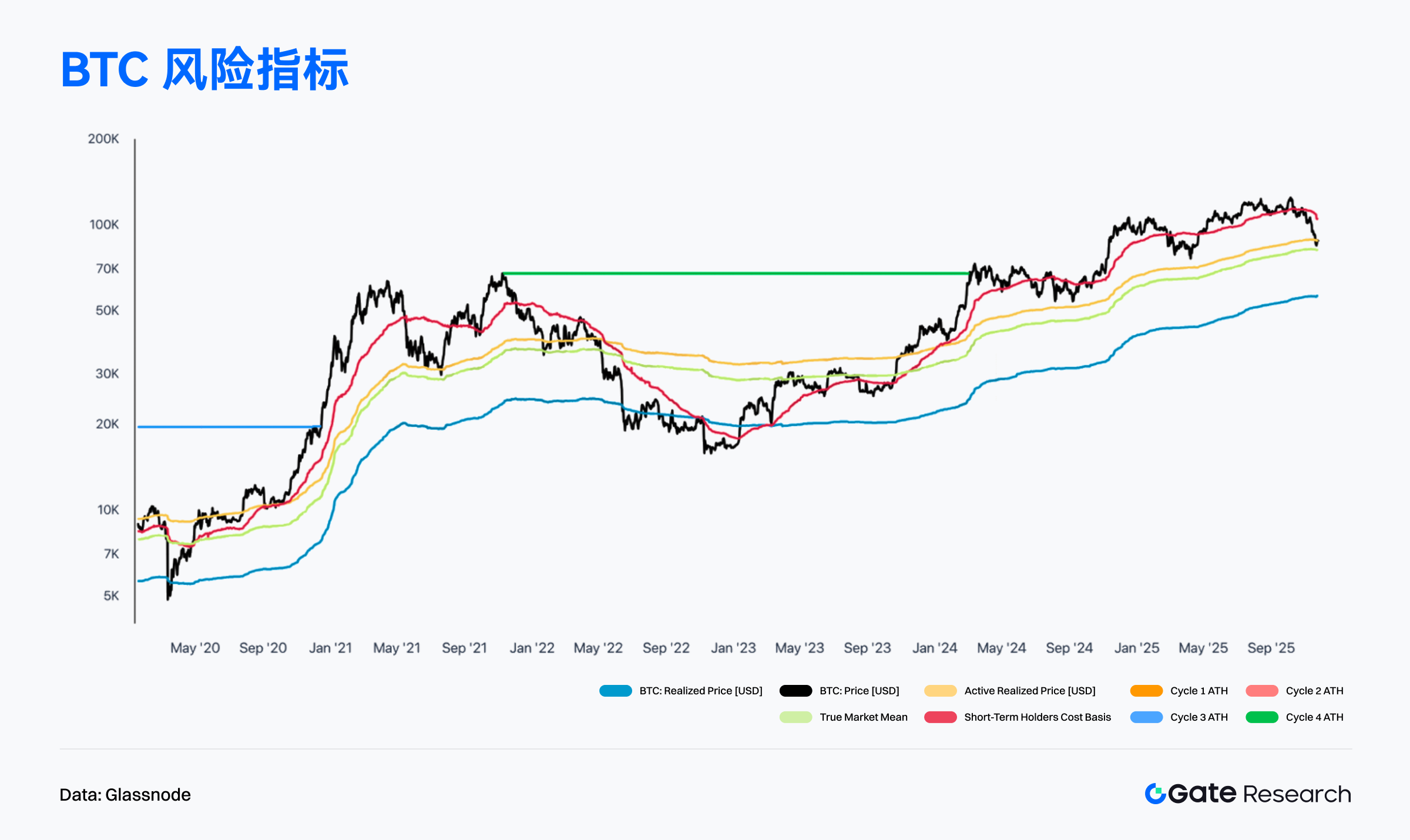
Task: Click the Gate Research brand text
Action: [x=1260, y=794]
